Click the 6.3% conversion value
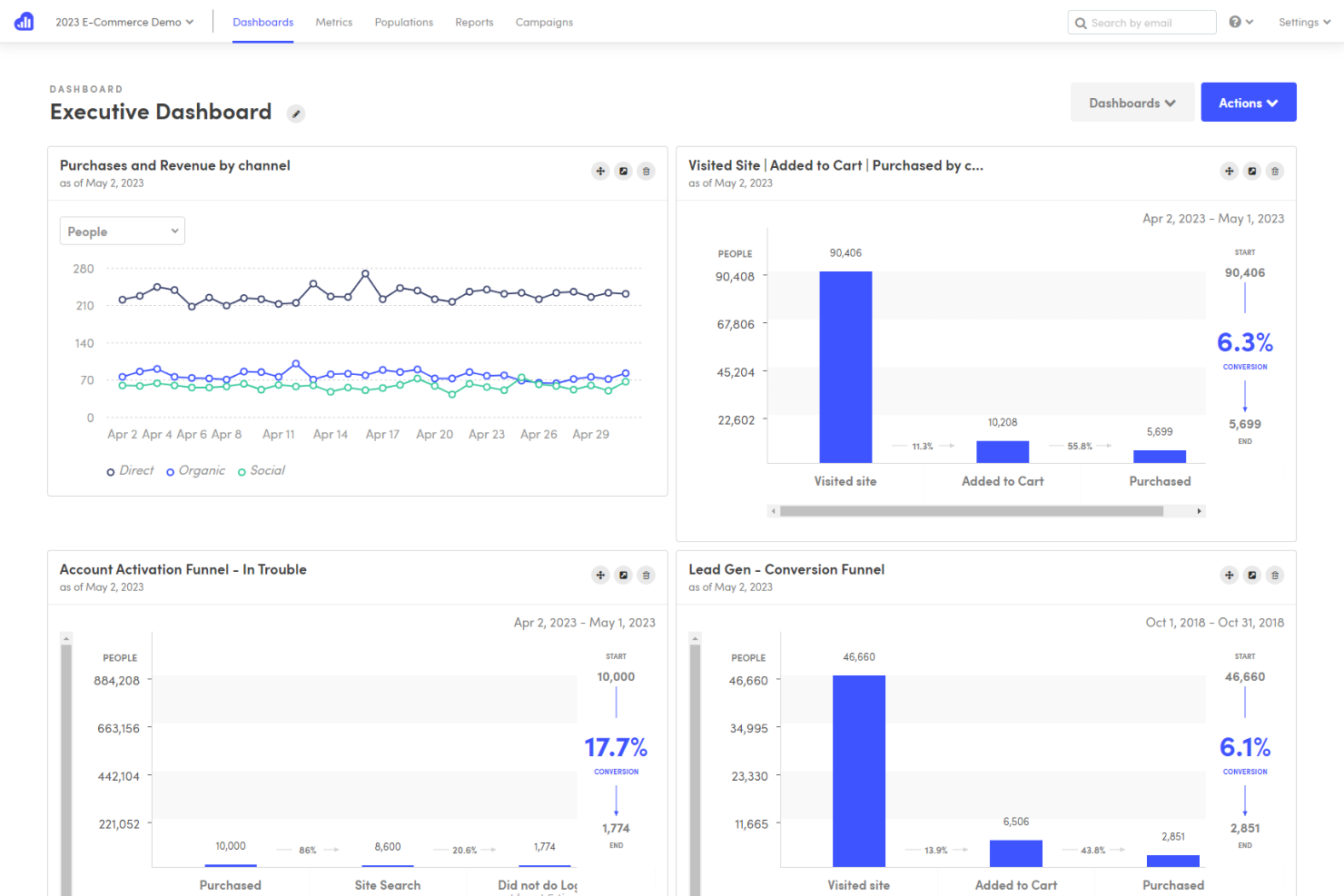 click(x=1245, y=342)
